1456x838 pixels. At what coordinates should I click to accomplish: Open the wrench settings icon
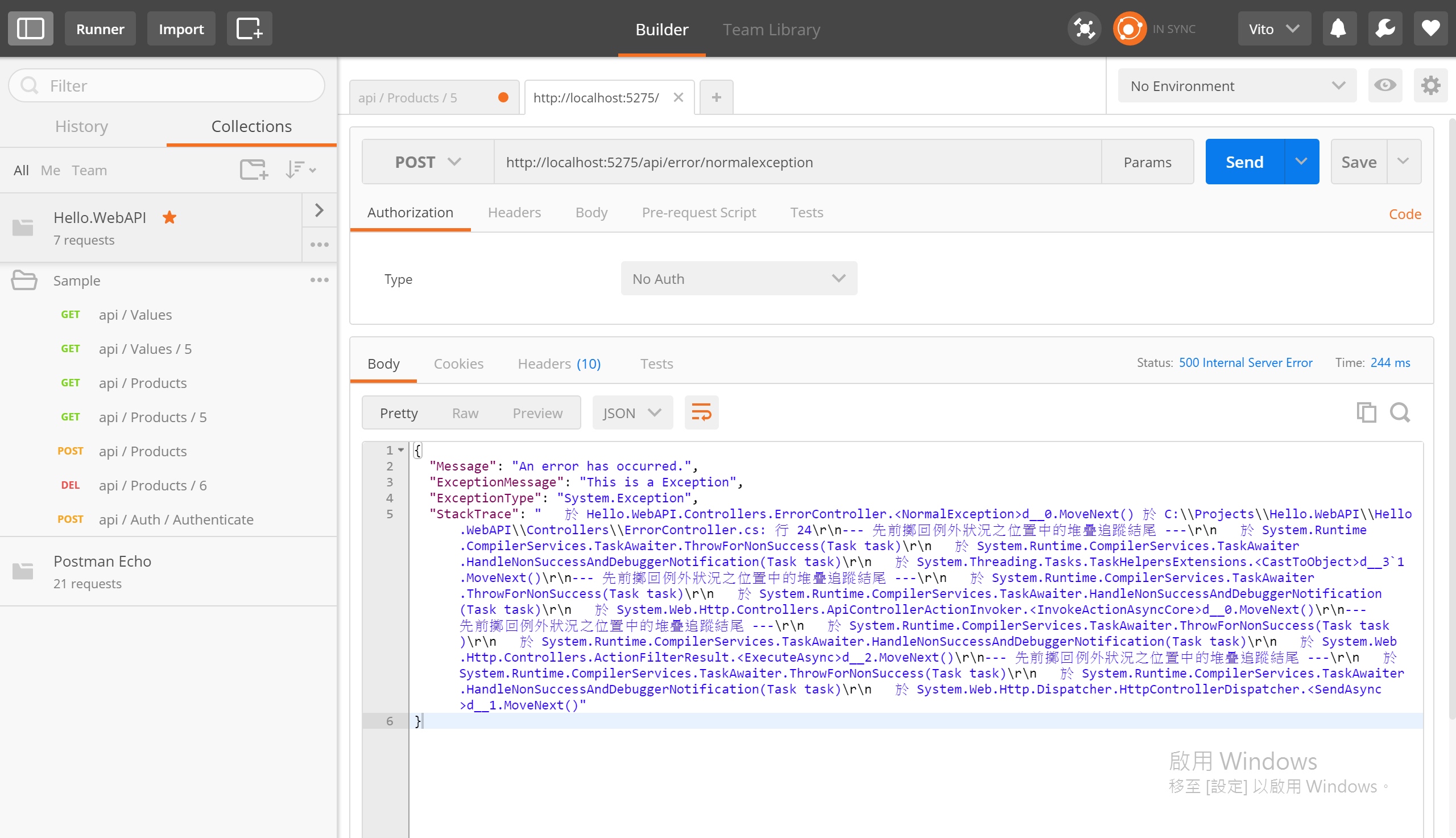[1385, 28]
